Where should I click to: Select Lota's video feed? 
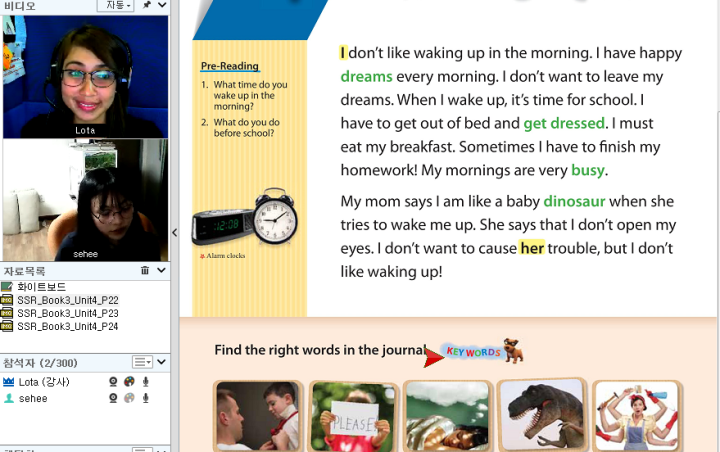click(x=85, y=77)
